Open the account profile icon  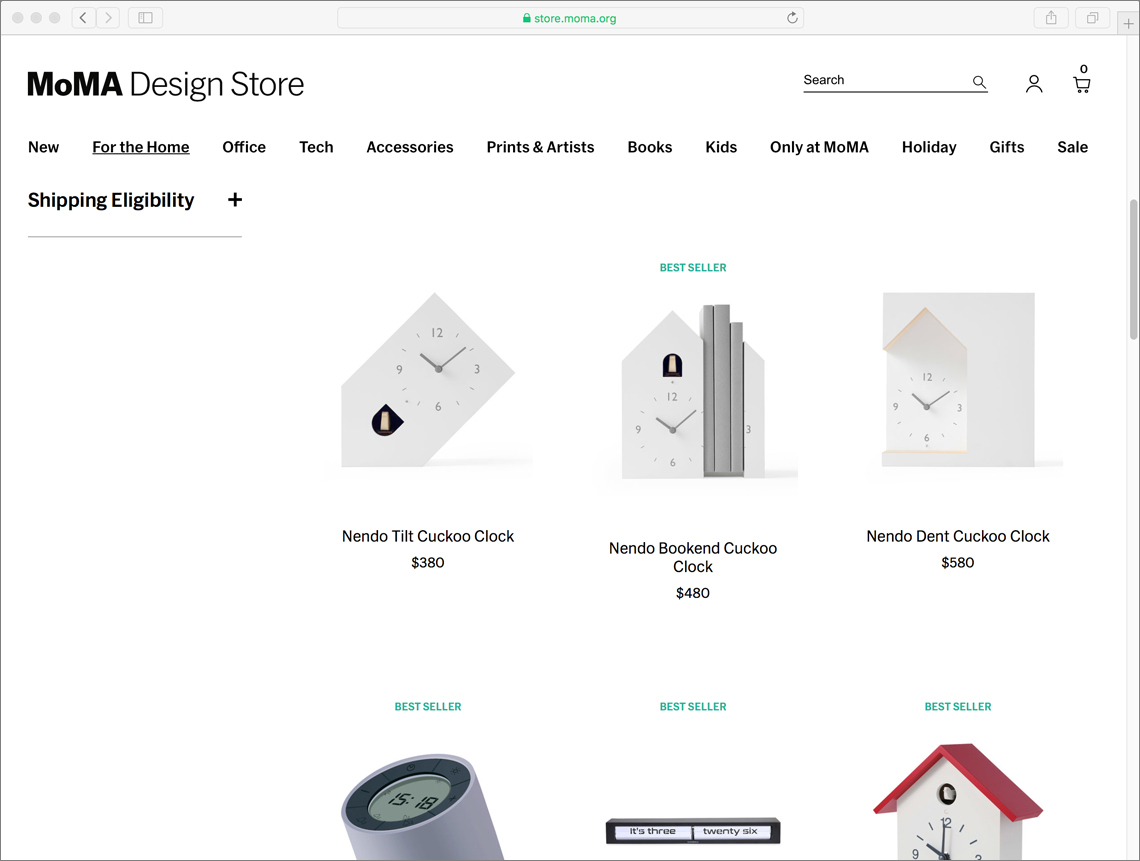(1034, 84)
